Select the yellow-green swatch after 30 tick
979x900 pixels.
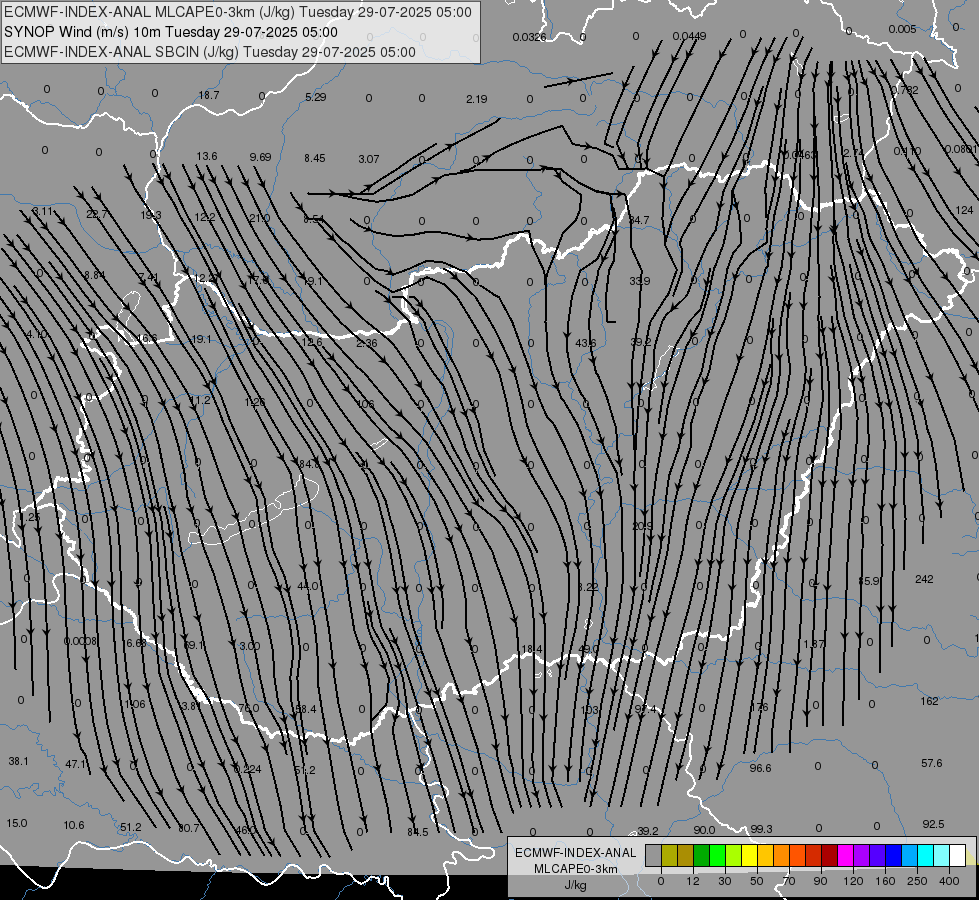pyautogui.click(x=734, y=856)
